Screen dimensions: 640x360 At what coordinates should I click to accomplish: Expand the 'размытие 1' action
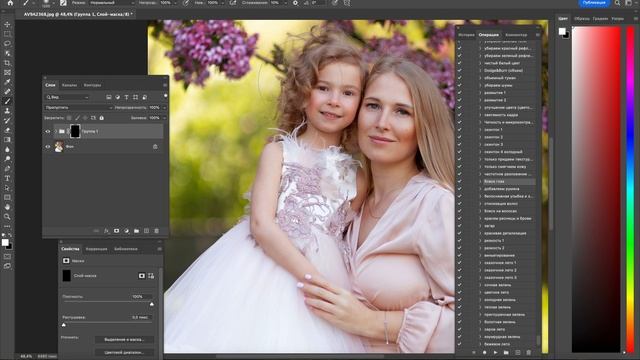point(480,93)
